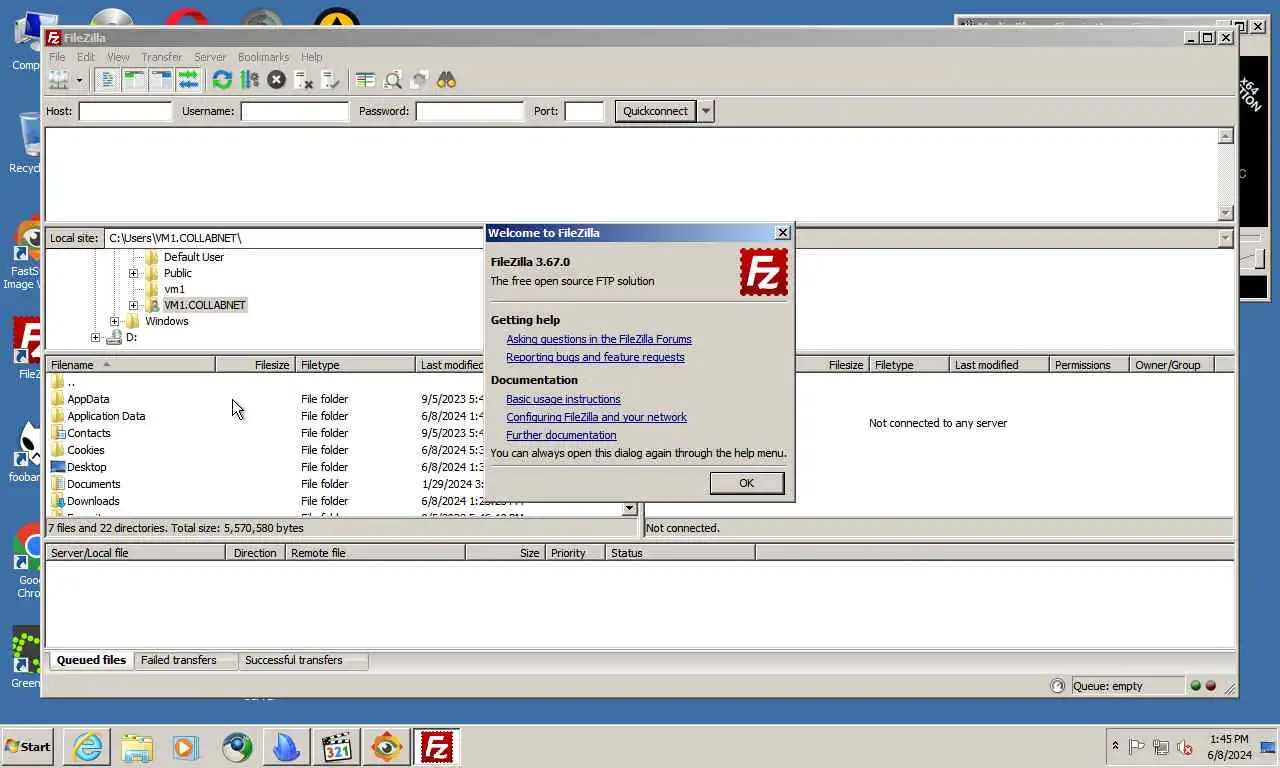Open 'Reporting bugs and feature requests' link

pos(595,357)
